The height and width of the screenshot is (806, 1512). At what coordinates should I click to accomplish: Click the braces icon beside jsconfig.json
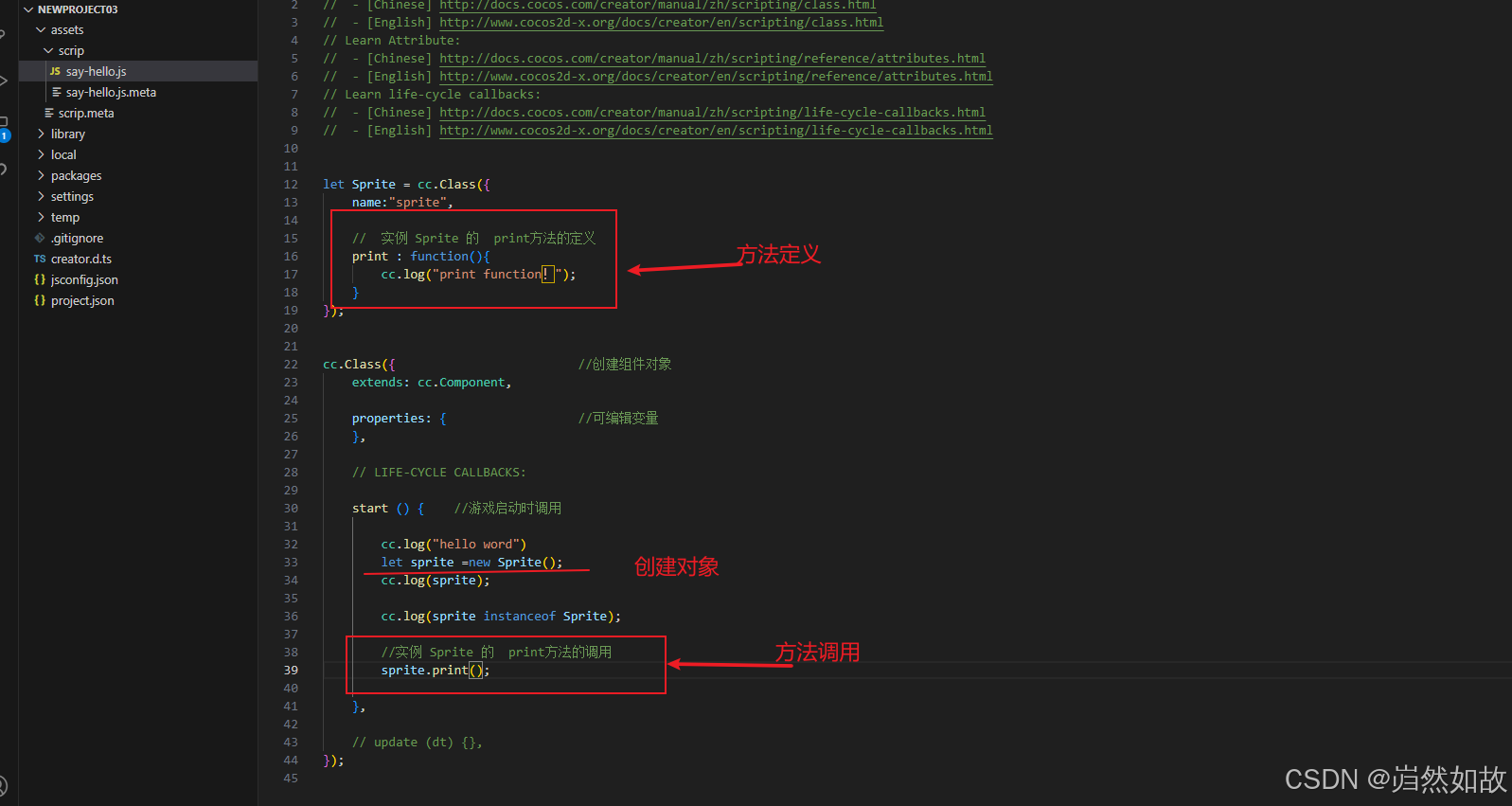click(x=40, y=279)
